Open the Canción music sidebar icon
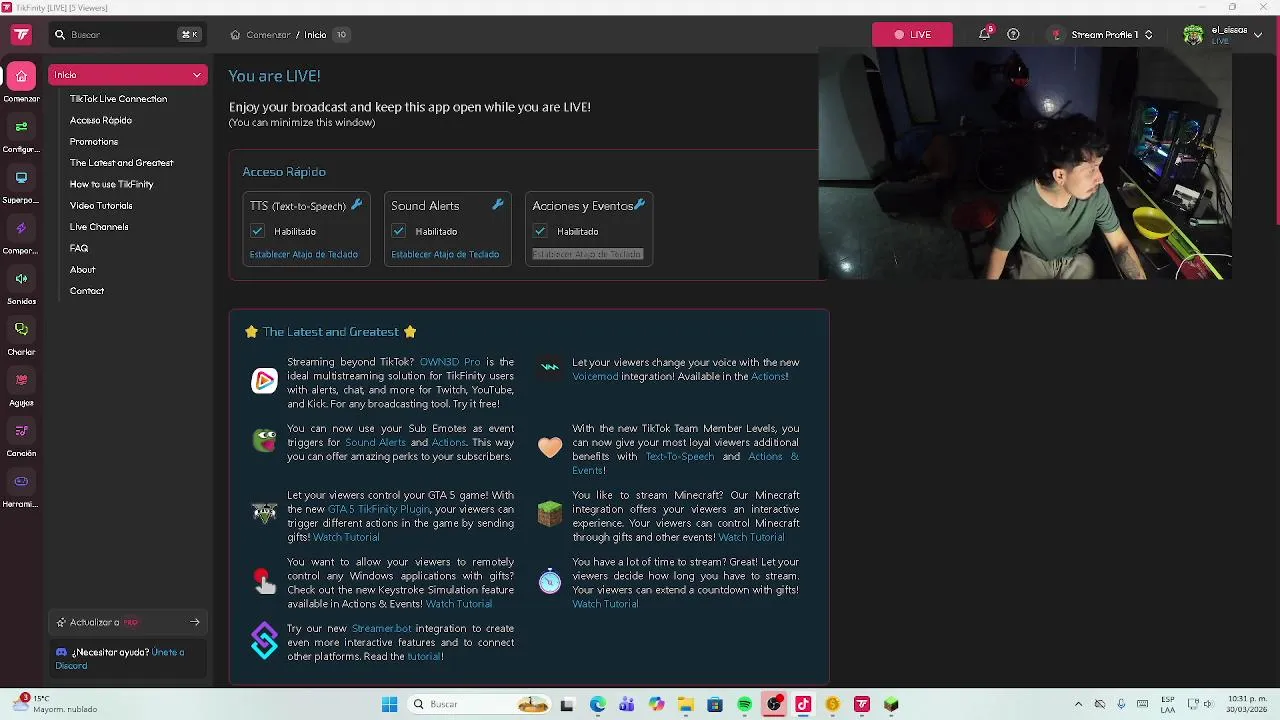This screenshot has height=720, width=1280. [21, 431]
